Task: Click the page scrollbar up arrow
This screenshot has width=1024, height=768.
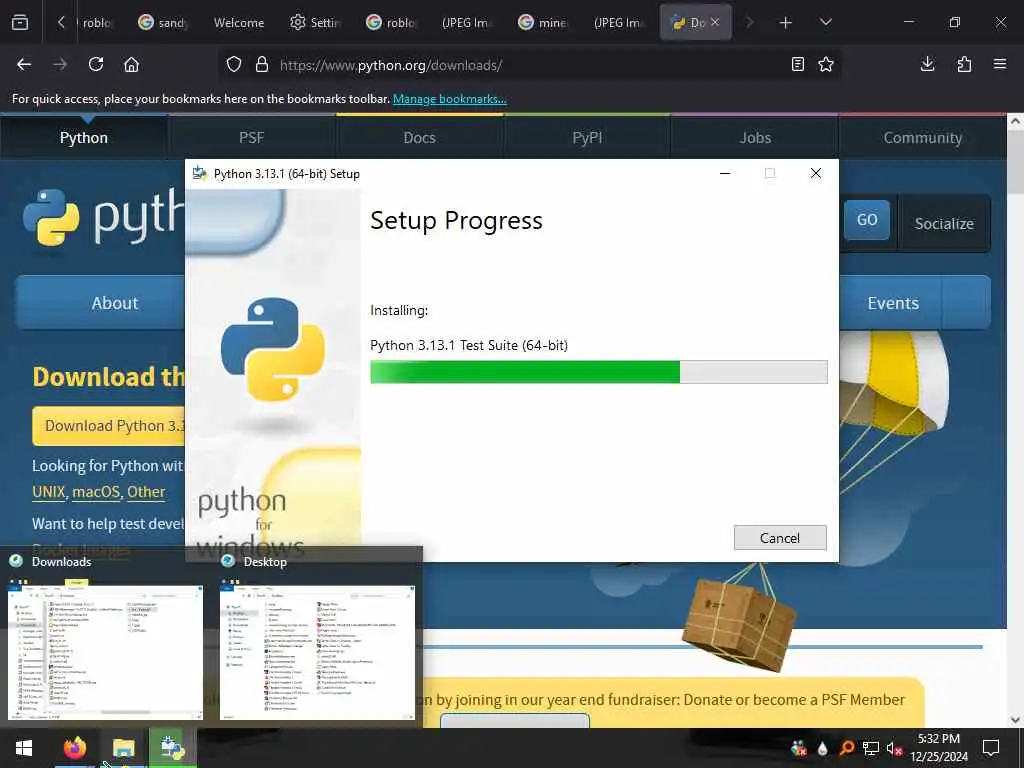Action: pos(1015,121)
